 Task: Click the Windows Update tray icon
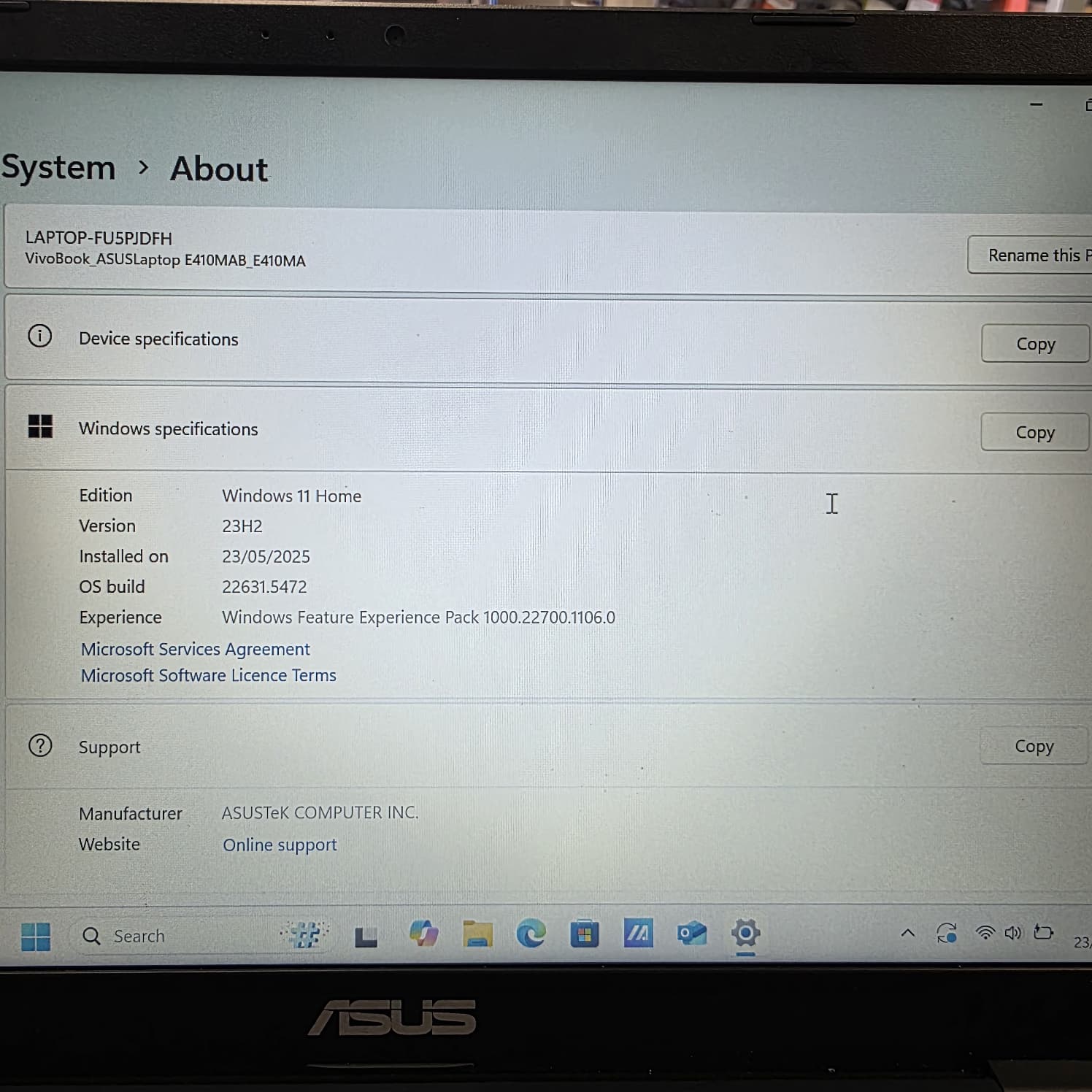[x=947, y=932]
